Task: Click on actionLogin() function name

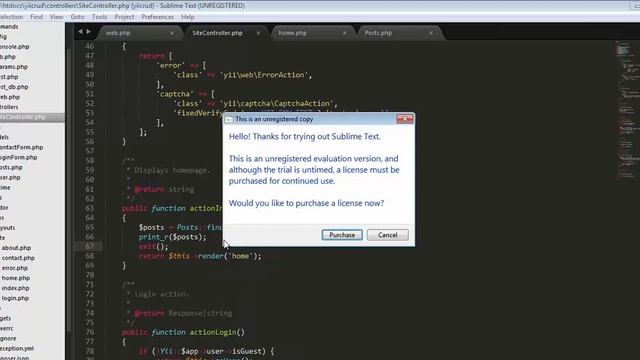Action: (x=217, y=332)
